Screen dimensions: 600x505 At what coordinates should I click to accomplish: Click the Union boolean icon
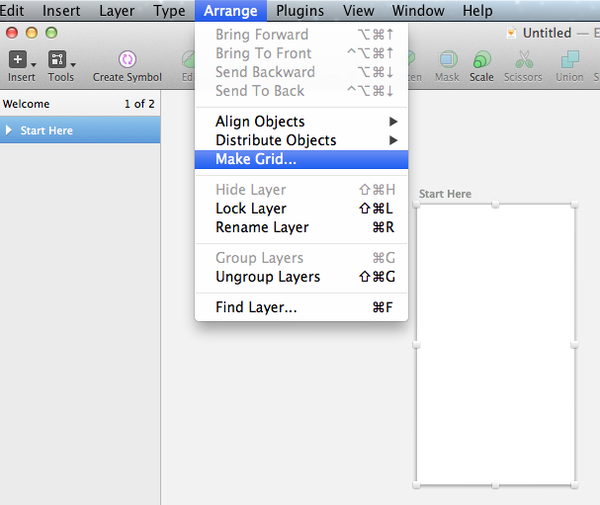click(x=570, y=59)
